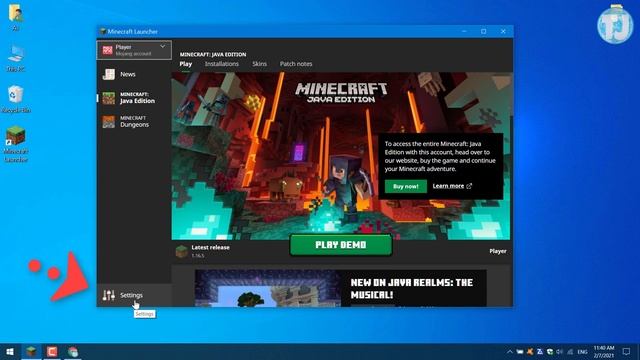Switch to the Play tab

(186, 64)
